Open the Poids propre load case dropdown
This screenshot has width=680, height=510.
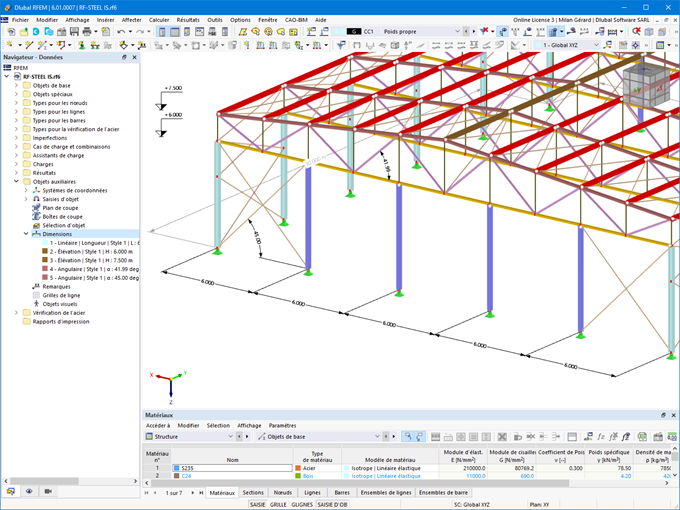click(x=457, y=31)
